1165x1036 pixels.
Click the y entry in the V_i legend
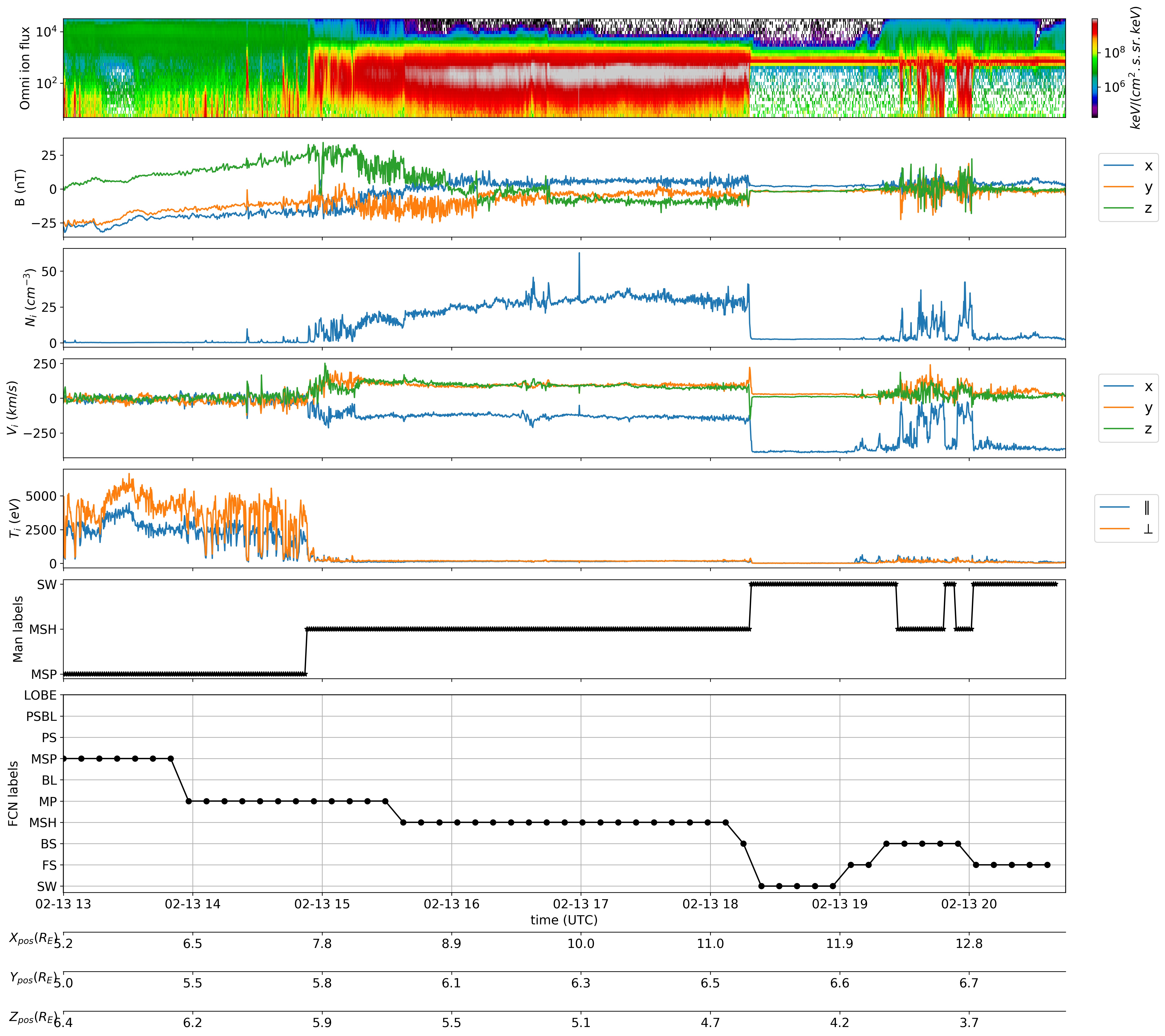[1129, 408]
